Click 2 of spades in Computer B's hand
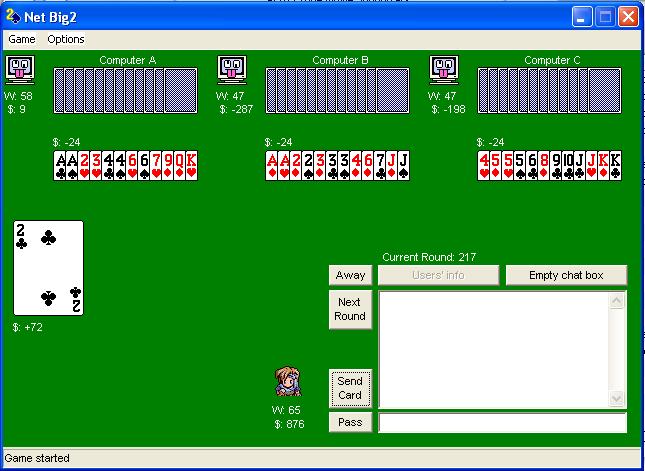The image size is (645, 471). tap(308, 165)
